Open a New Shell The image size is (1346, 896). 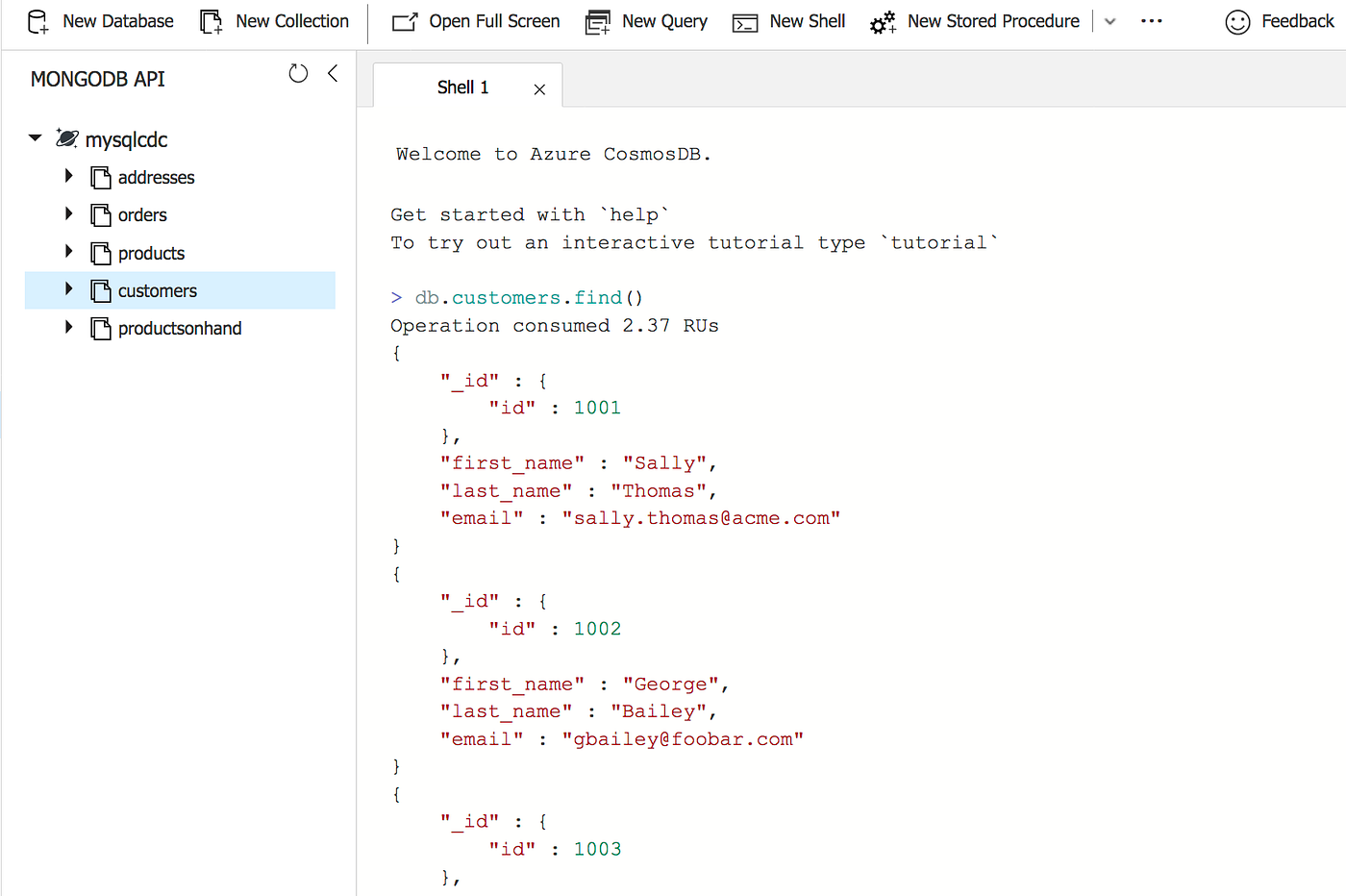(x=788, y=21)
